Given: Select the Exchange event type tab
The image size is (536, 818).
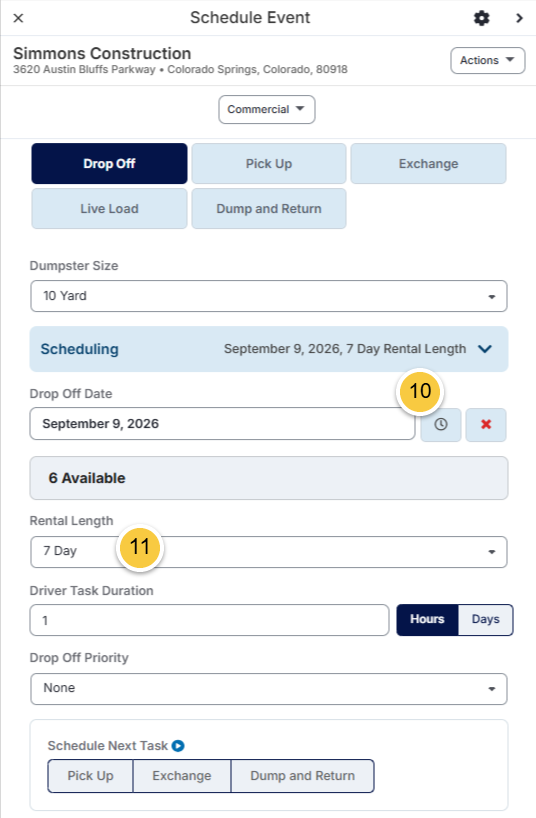Looking at the screenshot, I should 428,164.
